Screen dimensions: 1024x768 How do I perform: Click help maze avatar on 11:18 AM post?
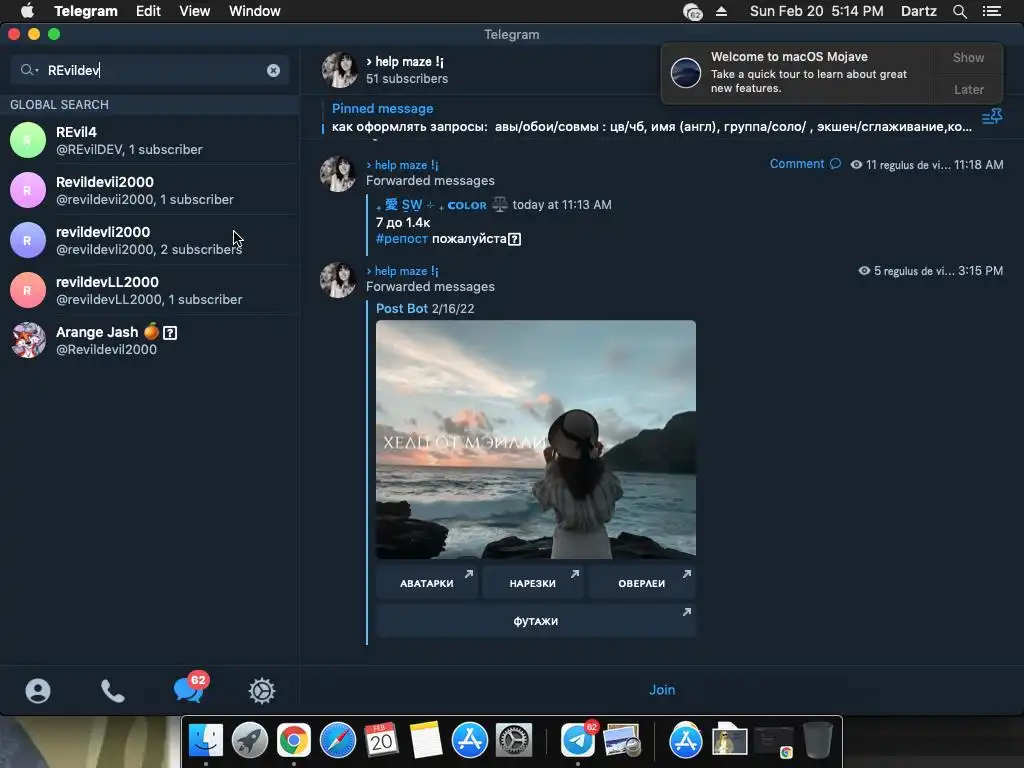coord(338,174)
